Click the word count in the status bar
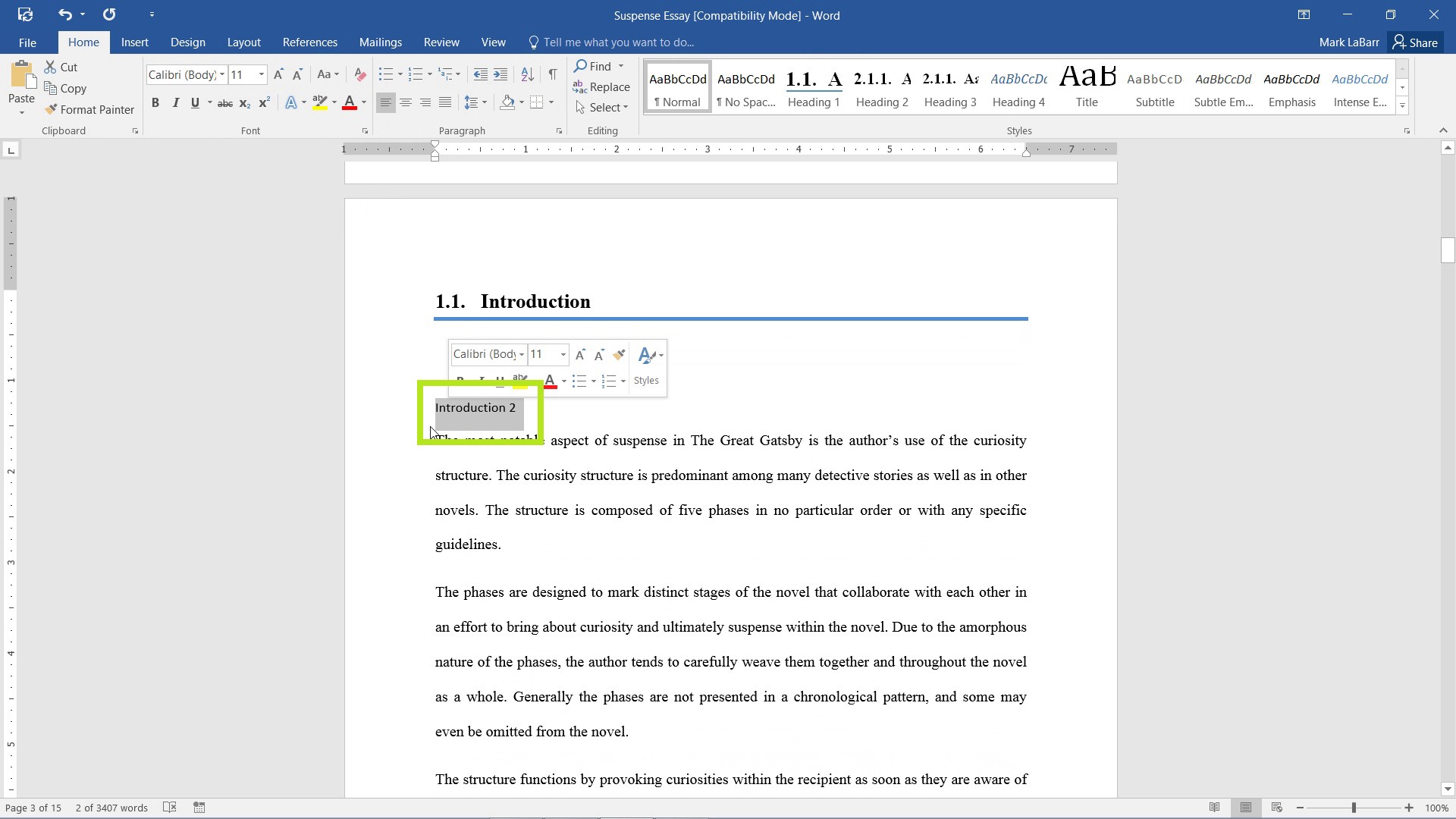The width and height of the screenshot is (1456, 819). click(x=111, y=808)
